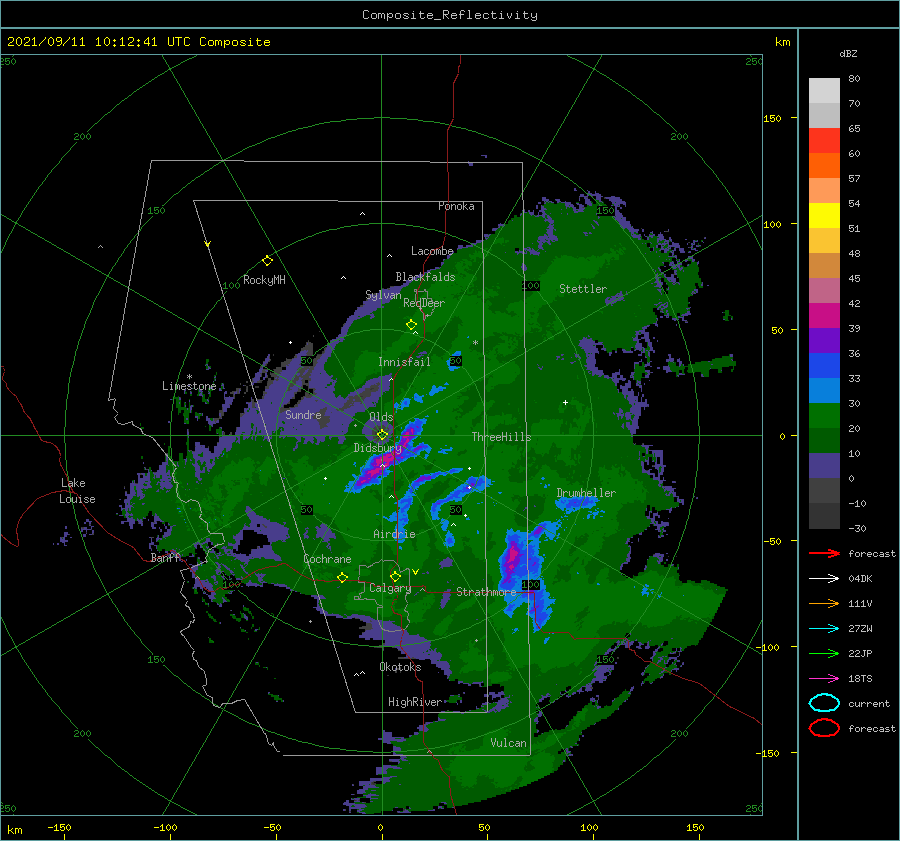Click the red forecast arrow in legend
Image resolution: width=900 pixels, height=841 pixels.
pos(824,553)
